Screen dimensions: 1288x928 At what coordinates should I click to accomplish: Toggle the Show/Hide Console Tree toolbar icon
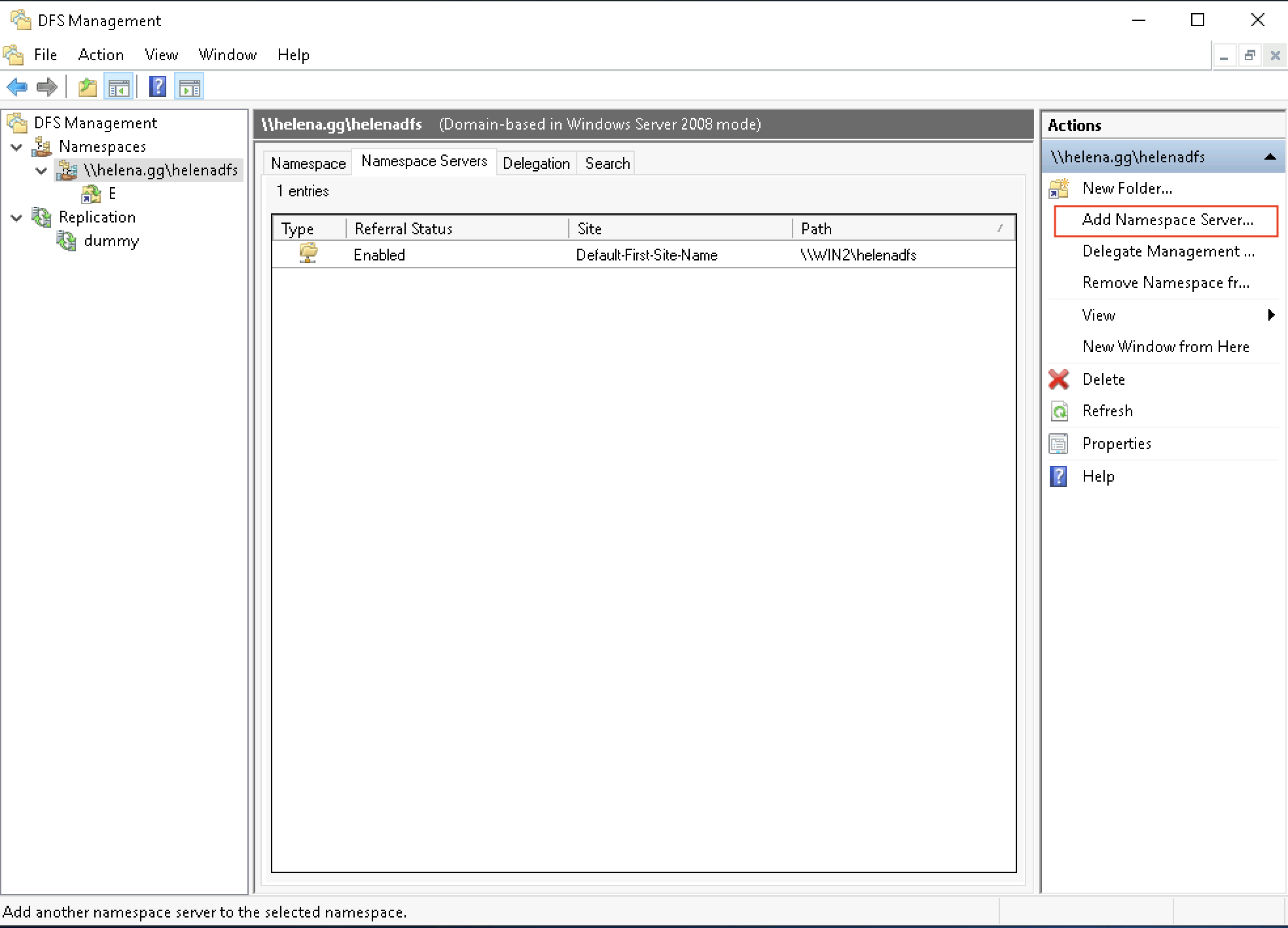118,87
